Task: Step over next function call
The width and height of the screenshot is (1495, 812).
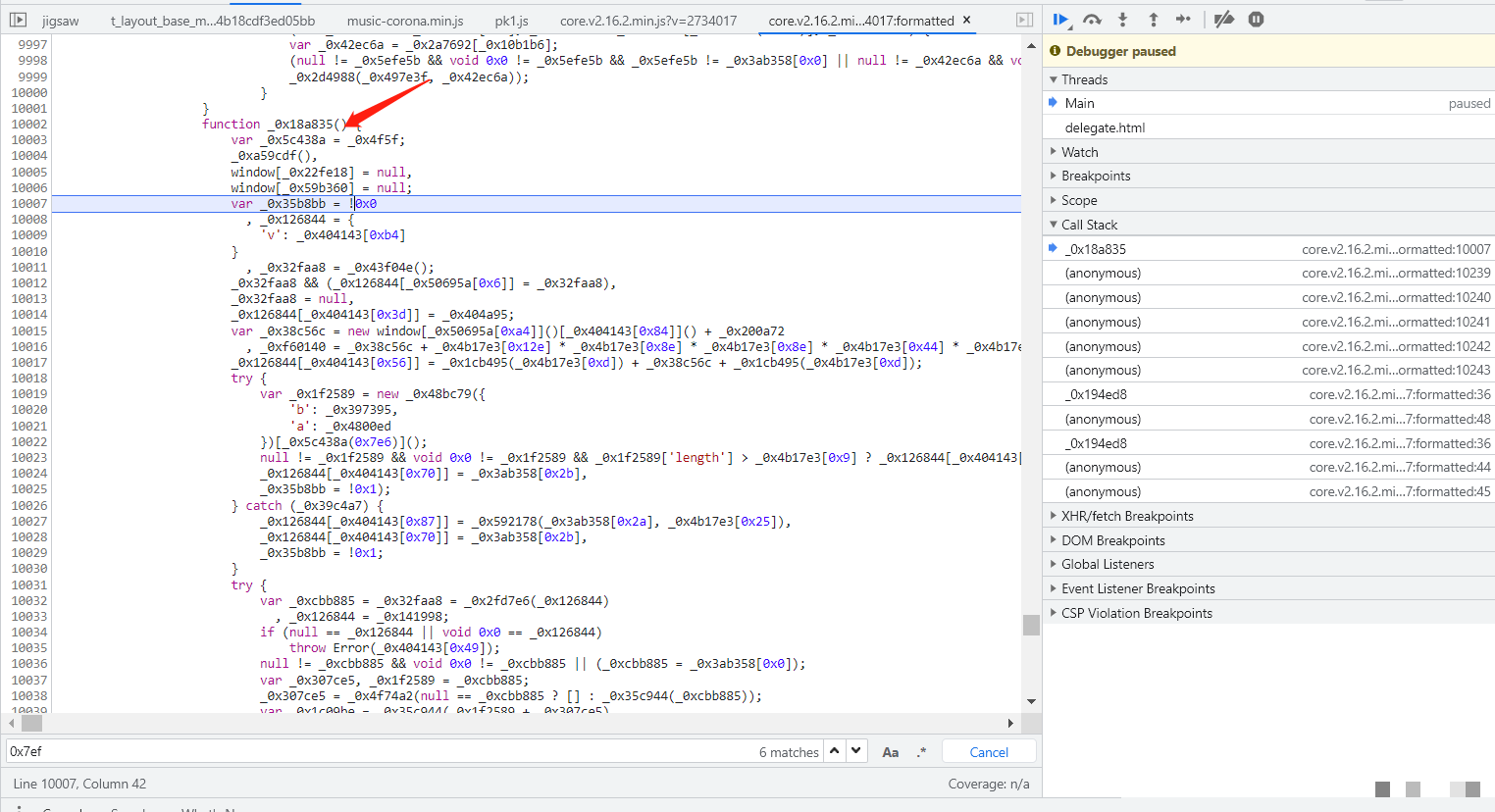Action: pos(1092,20)
